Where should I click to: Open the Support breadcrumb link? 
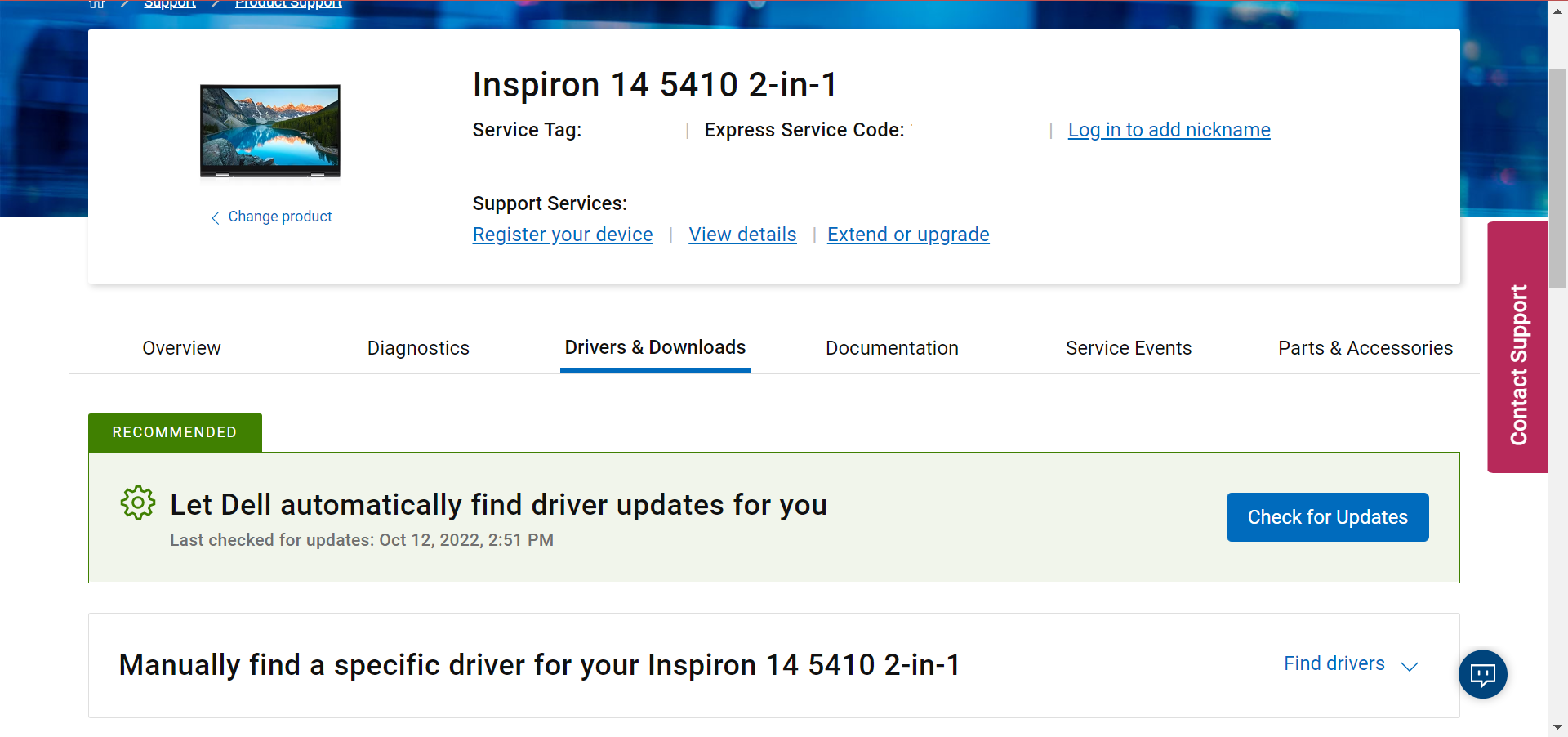pos(170,3)
